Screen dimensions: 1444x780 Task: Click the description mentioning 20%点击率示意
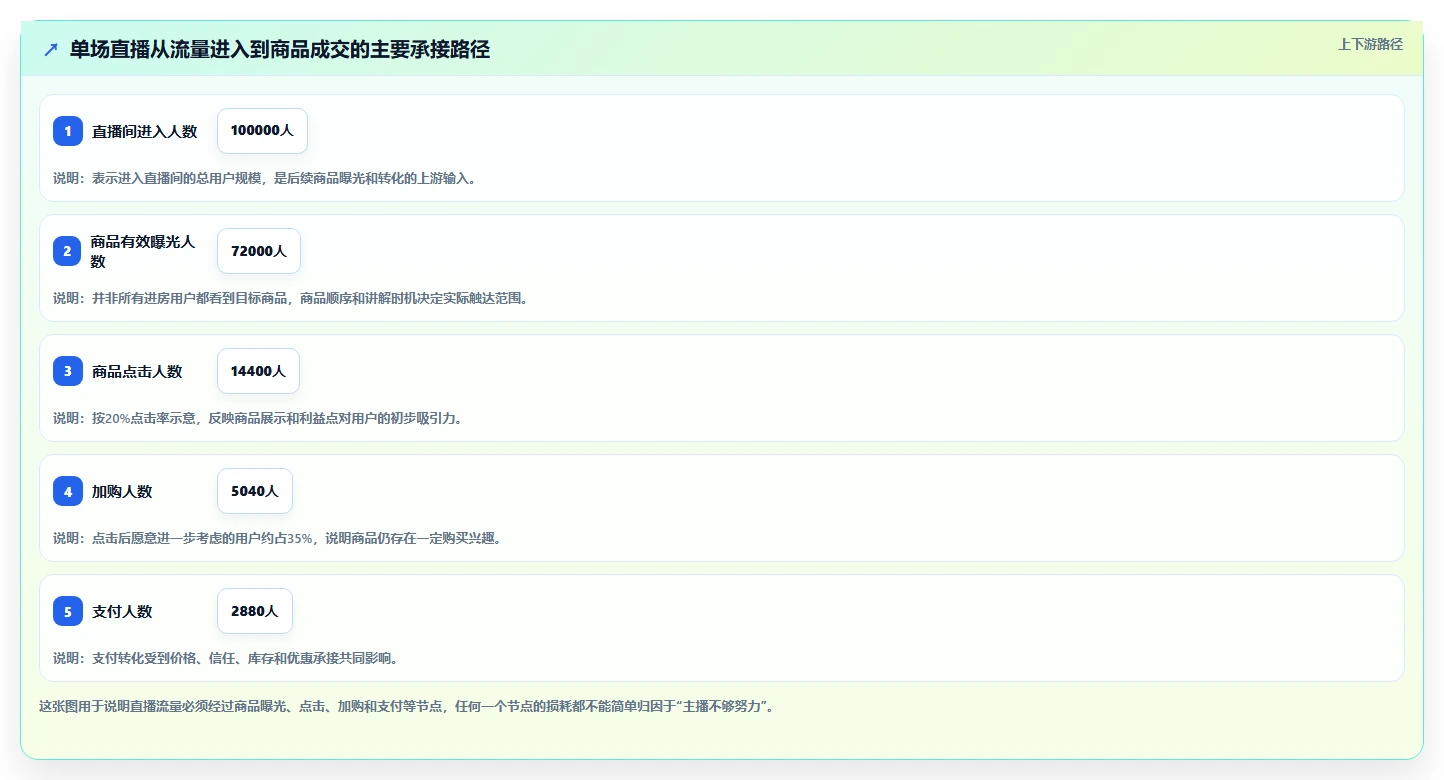tap(258, 418)
